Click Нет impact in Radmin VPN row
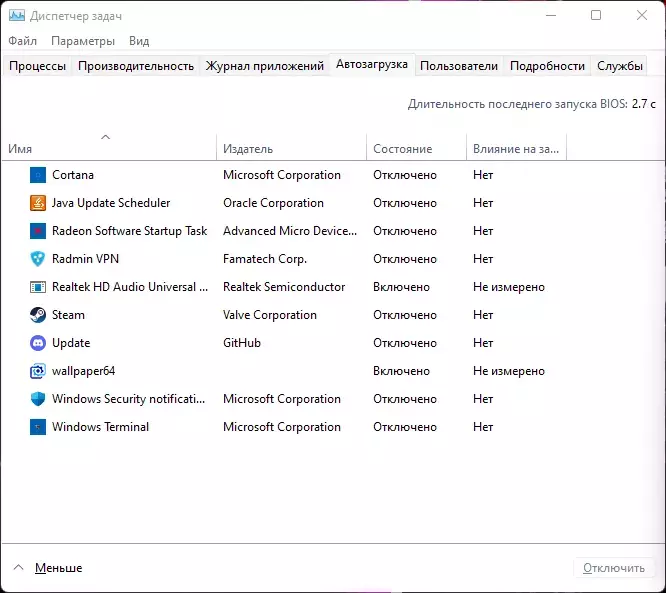The image size is (666, 593). [x=483, y=259]
